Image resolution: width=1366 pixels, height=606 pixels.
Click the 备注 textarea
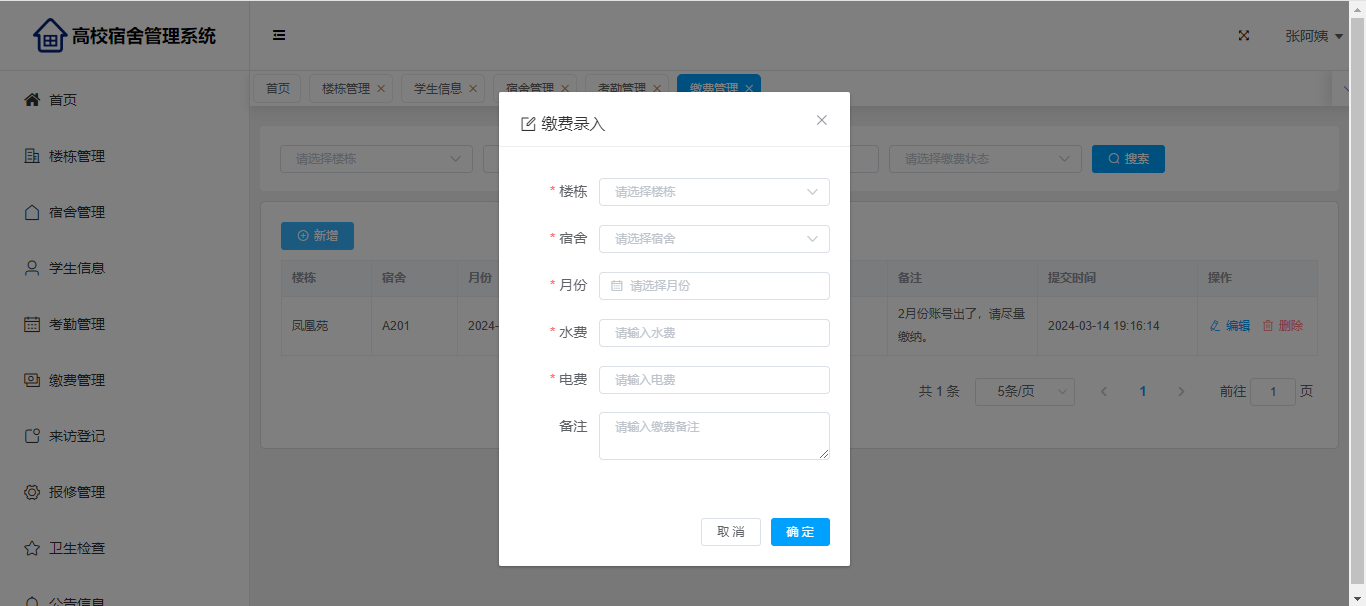click(x=713, y=436)
